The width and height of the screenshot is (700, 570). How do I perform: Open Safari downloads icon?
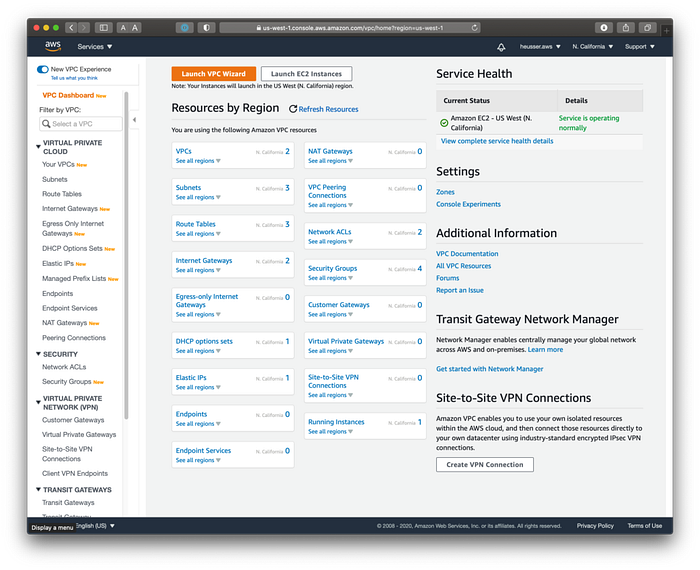pyautogui.click(x=604, y=28)
